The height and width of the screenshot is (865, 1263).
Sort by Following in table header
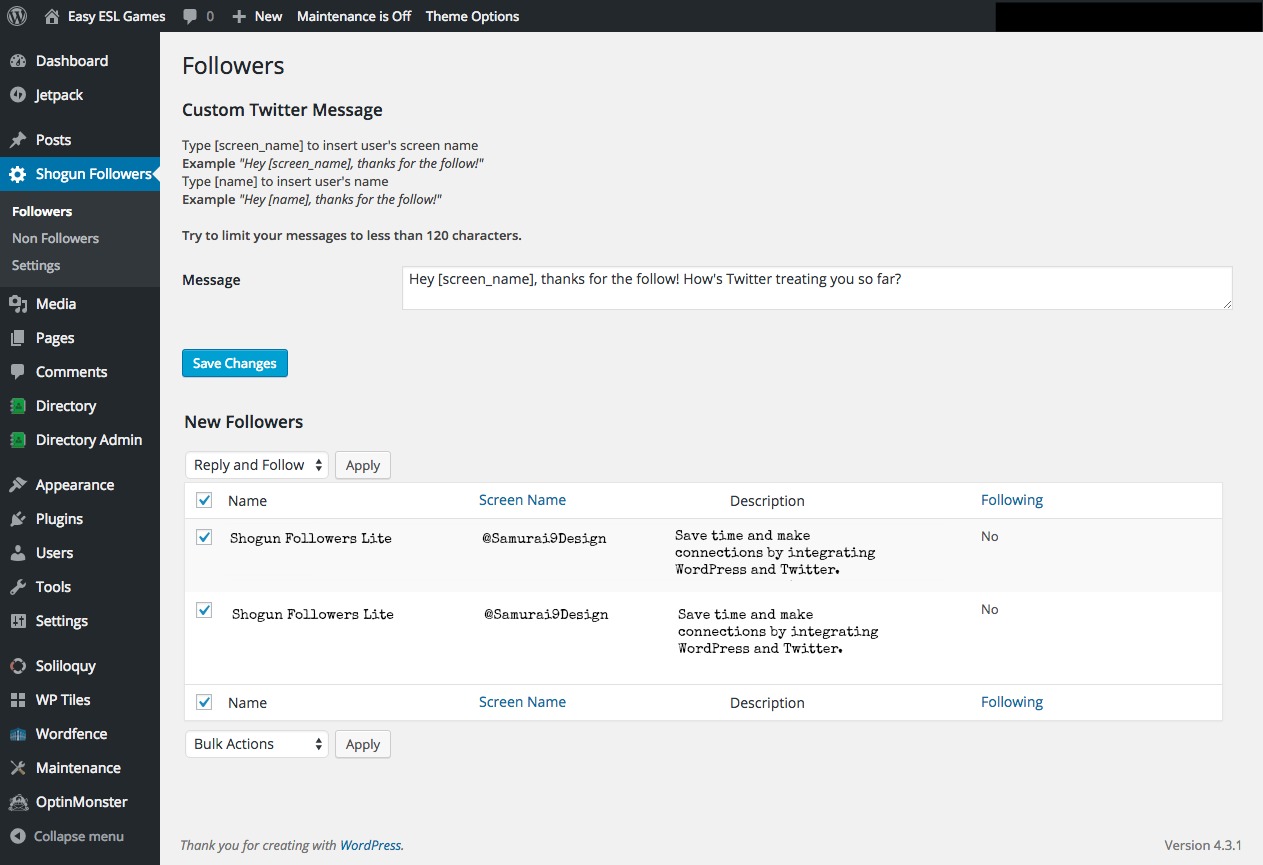(1012, 500)
